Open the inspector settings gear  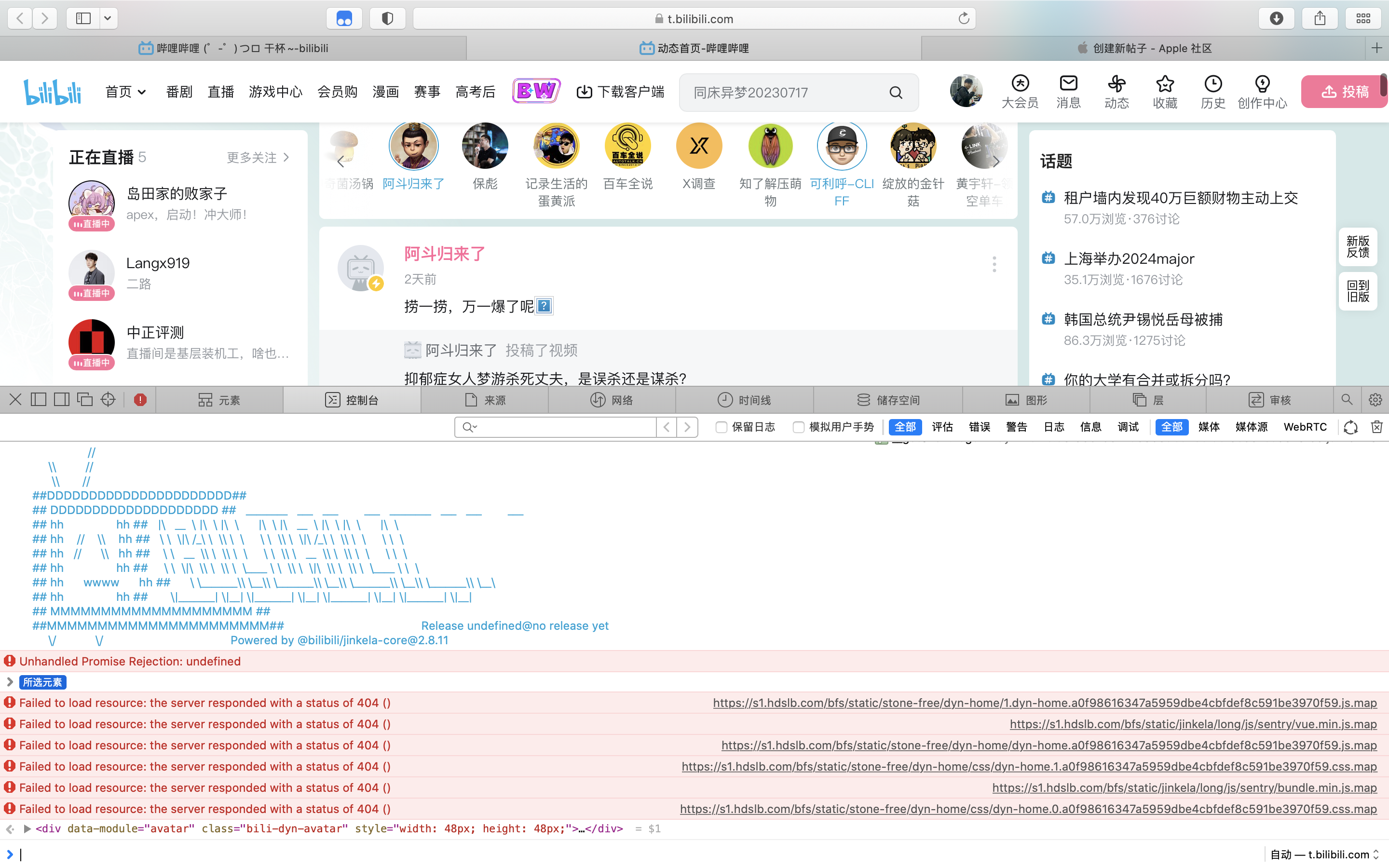pos(1375,400)
